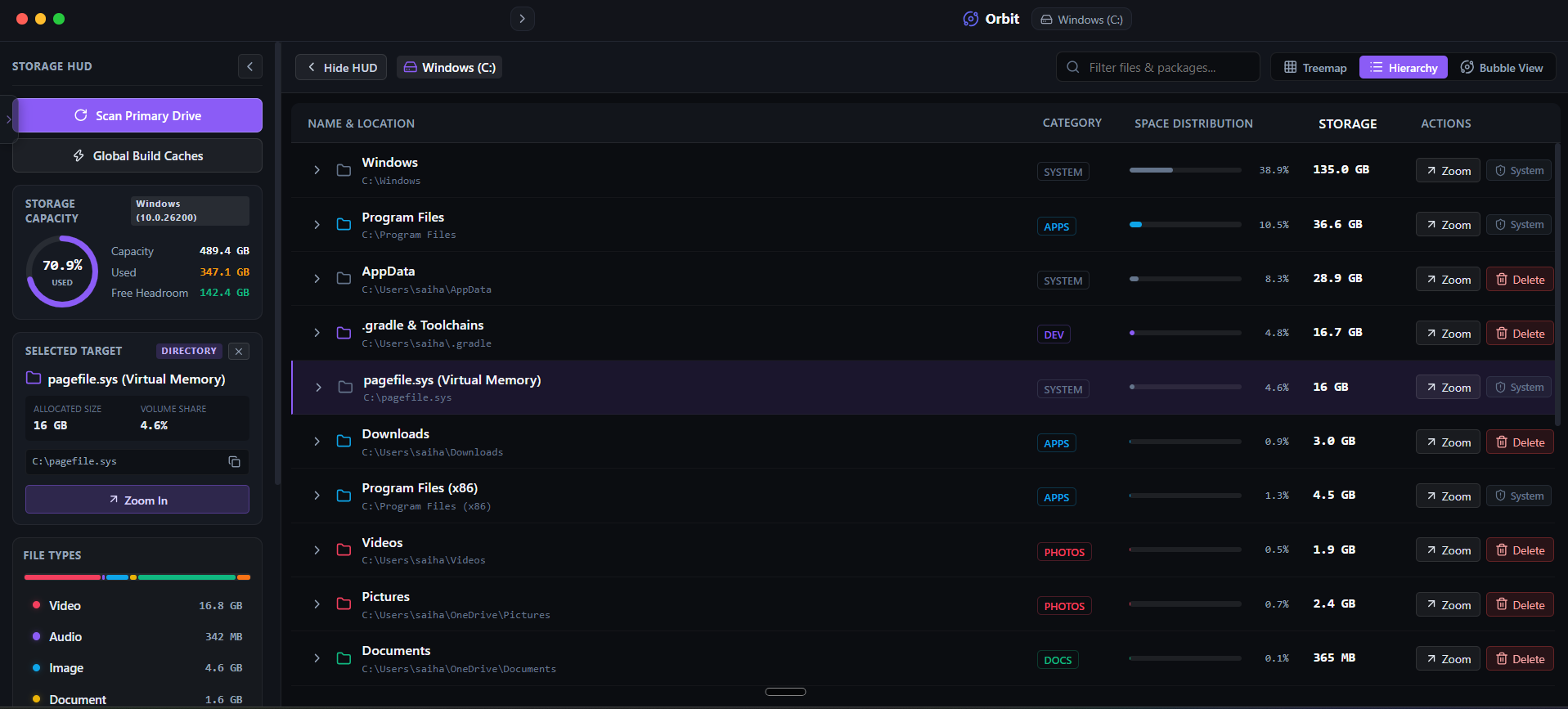Click the Windows (C:) title bar drive chip
1568x709 pixels.
1081,19
